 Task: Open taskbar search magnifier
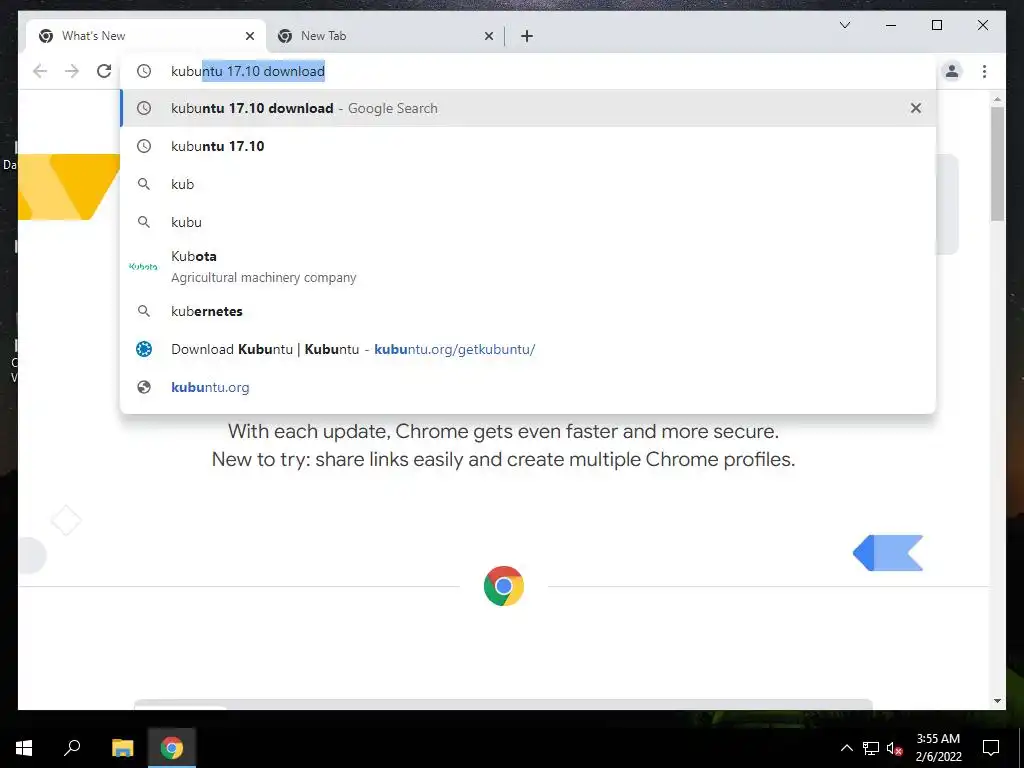click(x=72, y=748)
